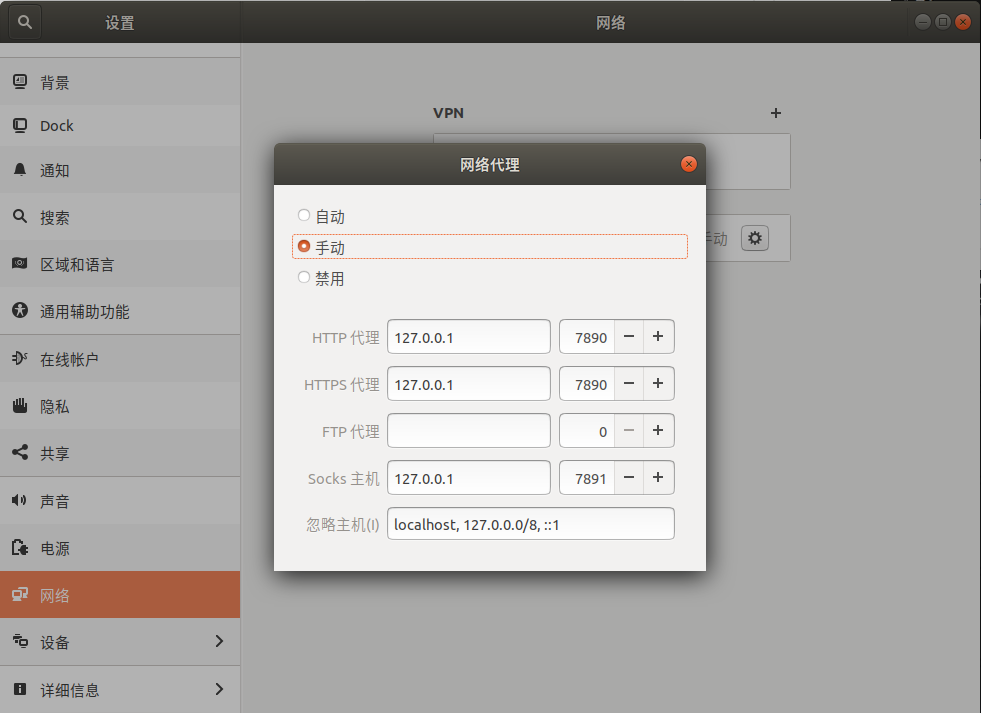Increase HTTP 代理 port with plus
The height and width of the screenshot is (713, 981).
(x=658, y=337)
